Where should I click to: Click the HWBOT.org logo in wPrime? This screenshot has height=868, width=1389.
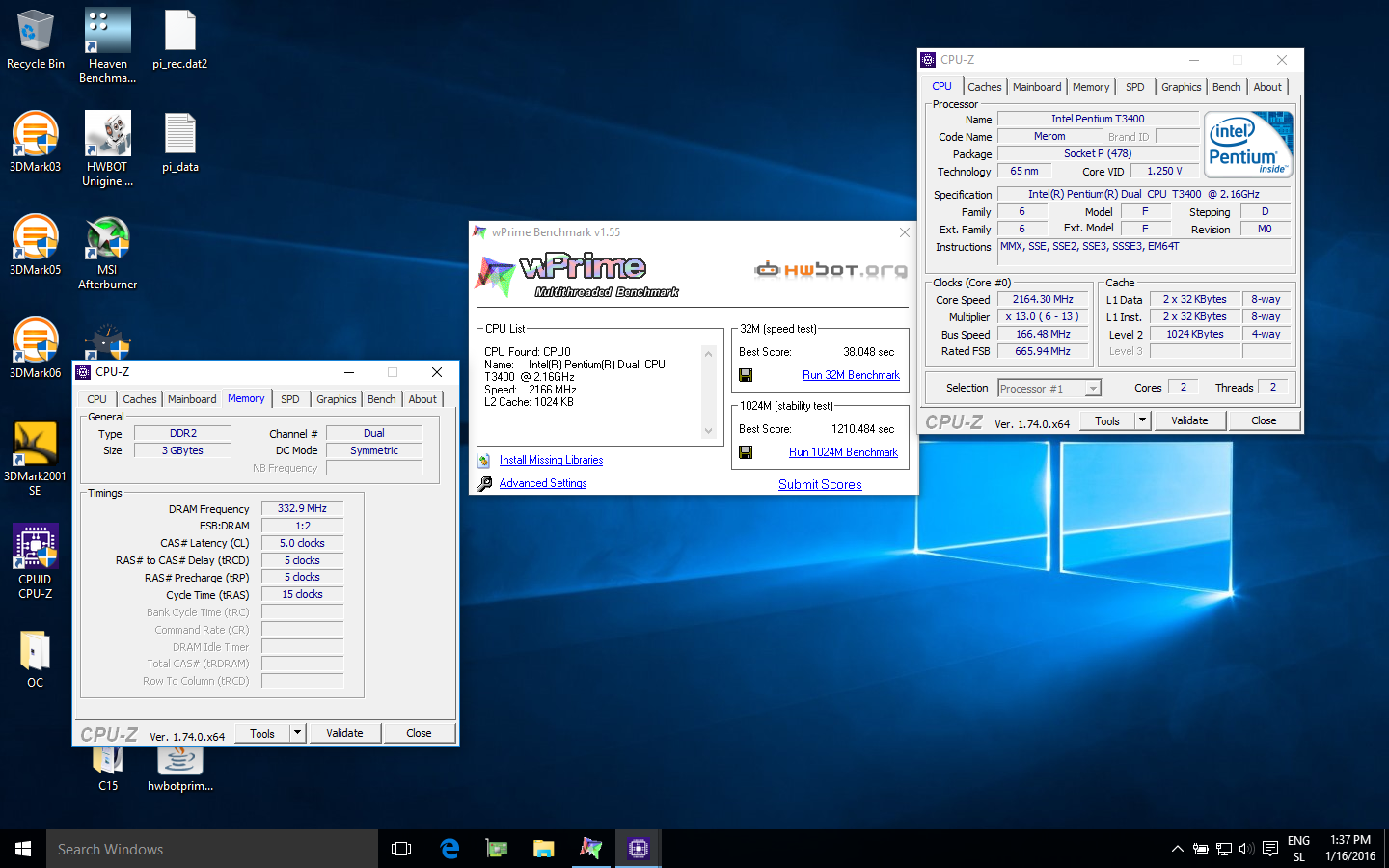[831, 269]
